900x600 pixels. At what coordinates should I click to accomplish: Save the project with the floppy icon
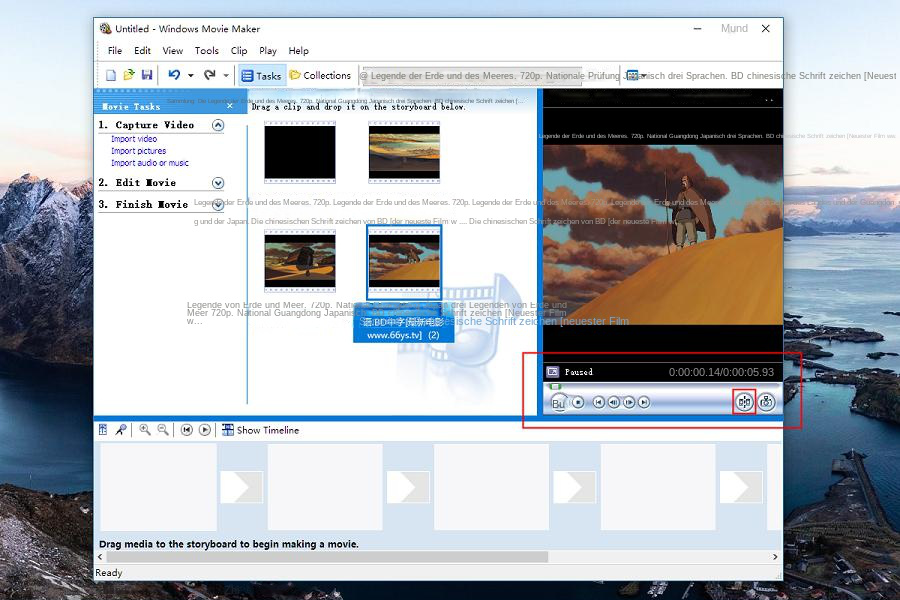point(147,75)
